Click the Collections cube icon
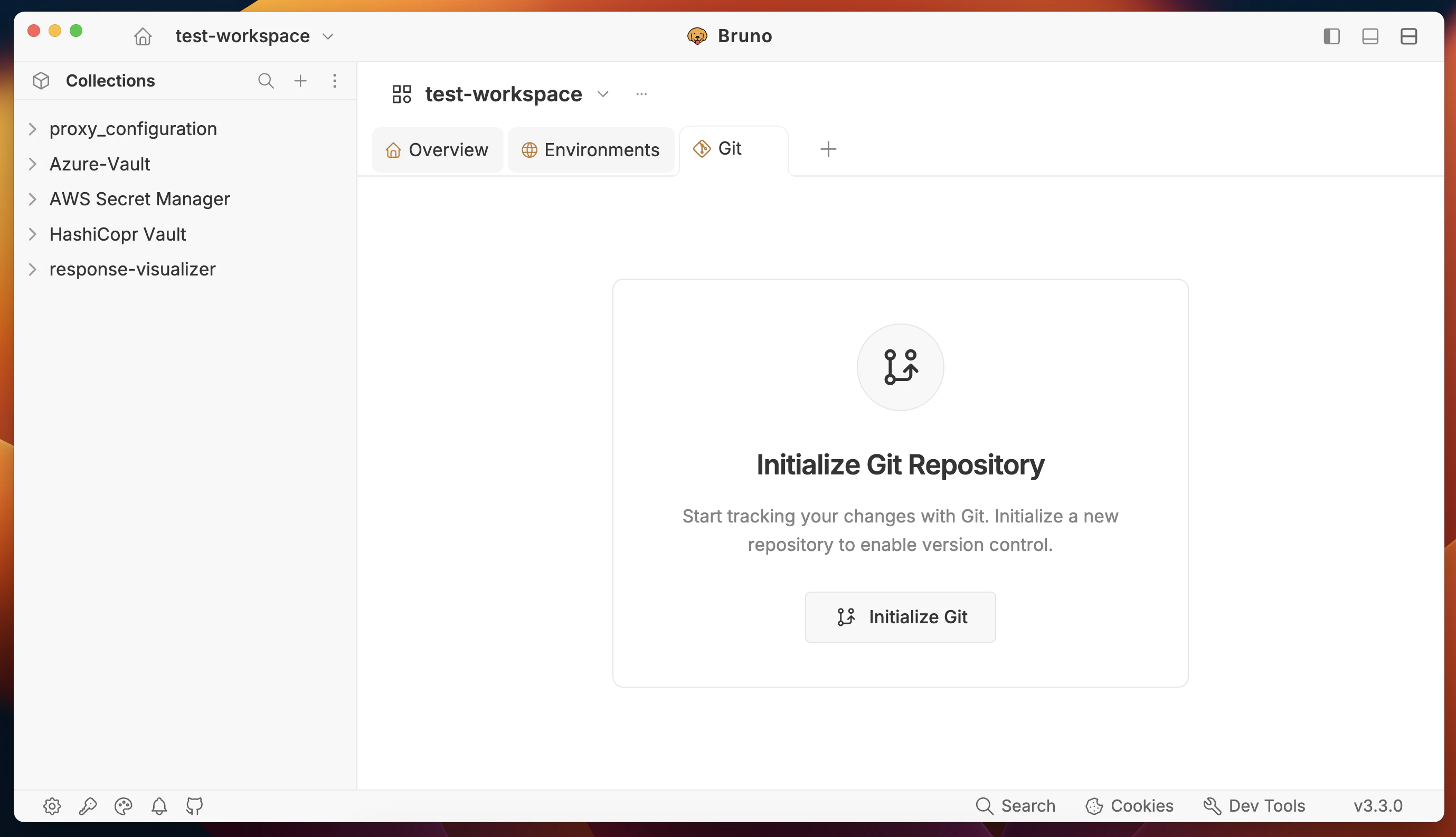 click(x=41, y=80)
